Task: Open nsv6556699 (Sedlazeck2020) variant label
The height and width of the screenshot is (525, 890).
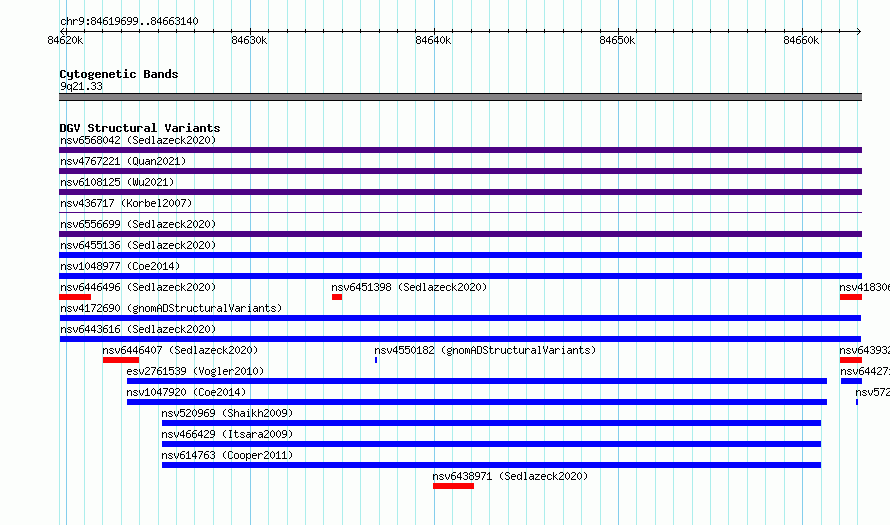Action: pyautogui.click(x=138, y=224)
